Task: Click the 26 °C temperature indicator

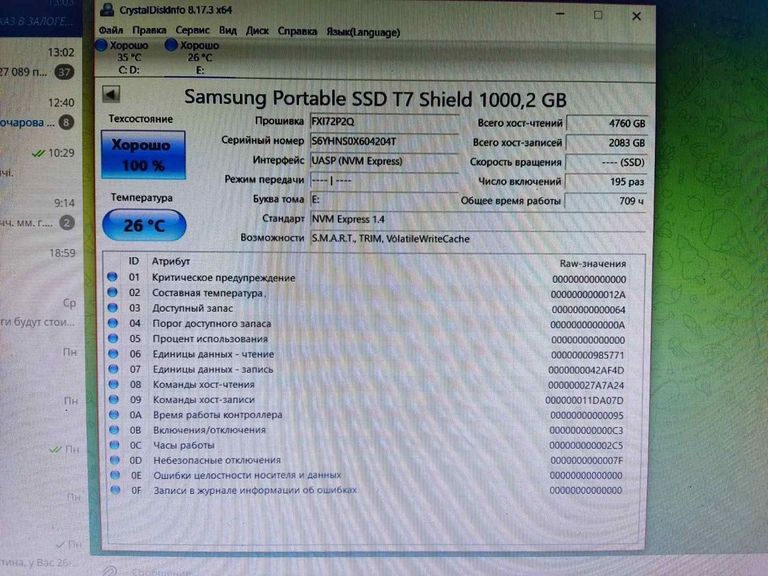Action: (x=144, y=225)
